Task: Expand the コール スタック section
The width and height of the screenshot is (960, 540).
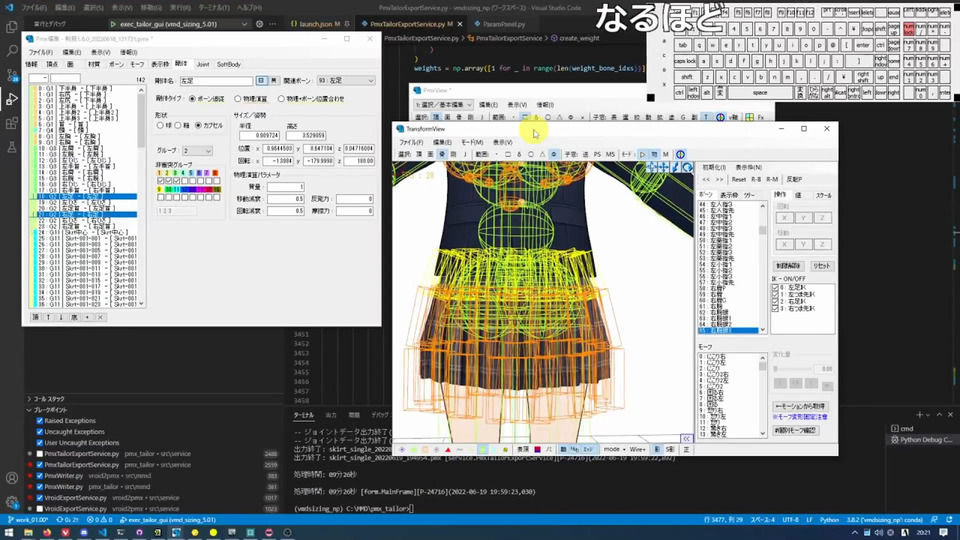Action: coord(47,397)
